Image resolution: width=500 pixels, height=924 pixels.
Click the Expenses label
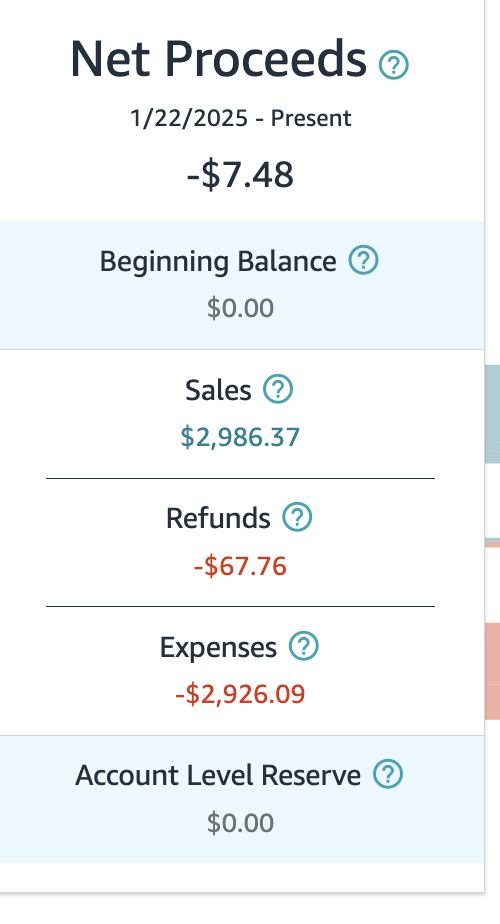click(x=218, y=648)
